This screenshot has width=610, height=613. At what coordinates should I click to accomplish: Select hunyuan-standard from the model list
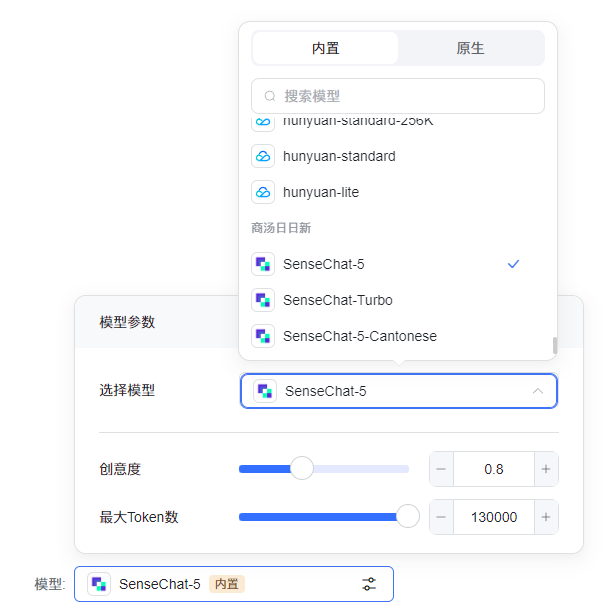click(339, 156)
